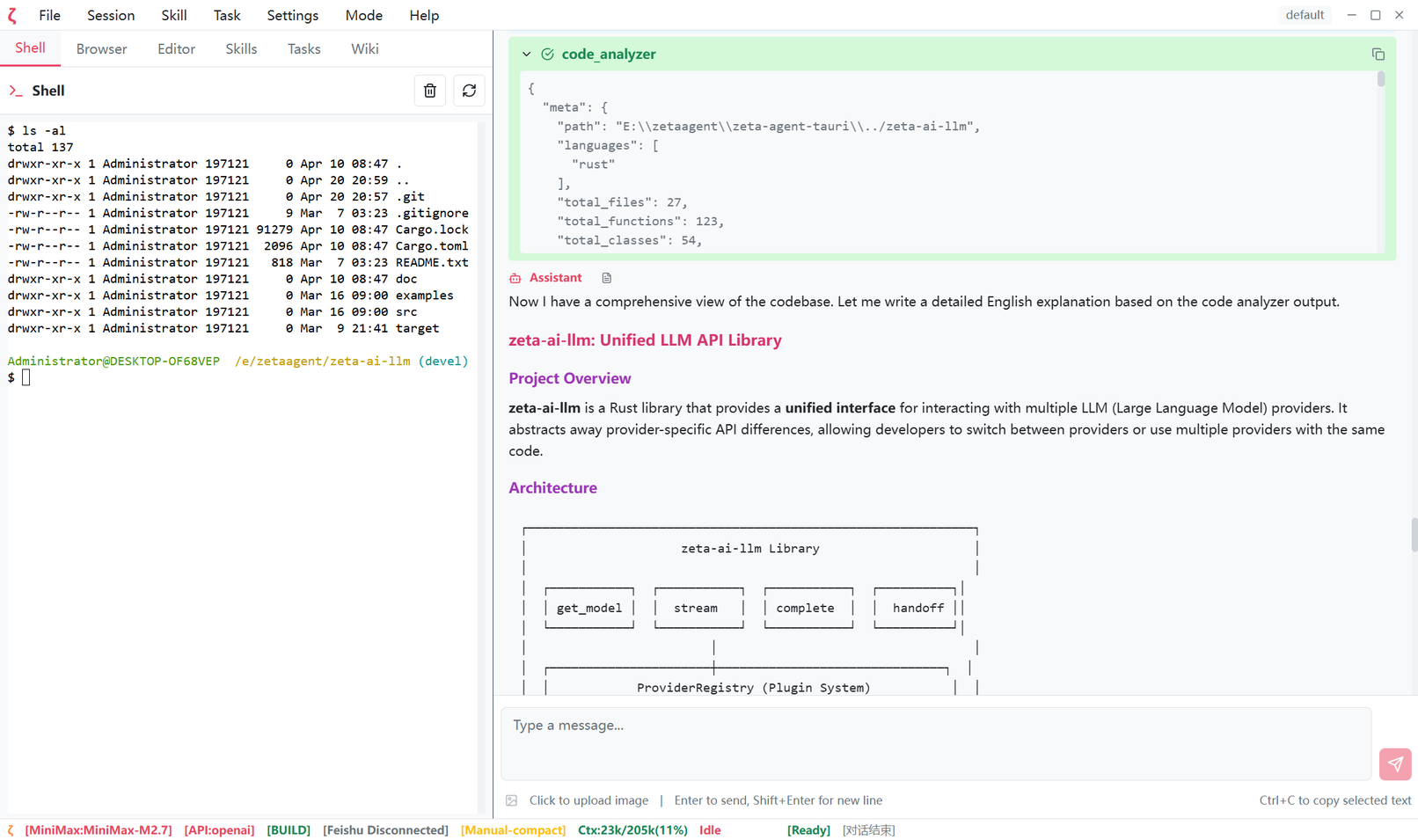Image resolution: width=1418 pixels, height=840 pixels.
Task: Click the app logo in the title bar
Action: coord(11,15)
